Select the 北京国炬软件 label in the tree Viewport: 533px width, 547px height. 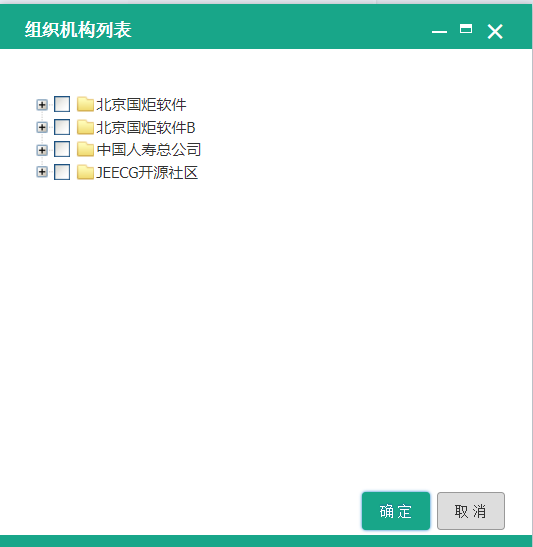pos(141,105)
